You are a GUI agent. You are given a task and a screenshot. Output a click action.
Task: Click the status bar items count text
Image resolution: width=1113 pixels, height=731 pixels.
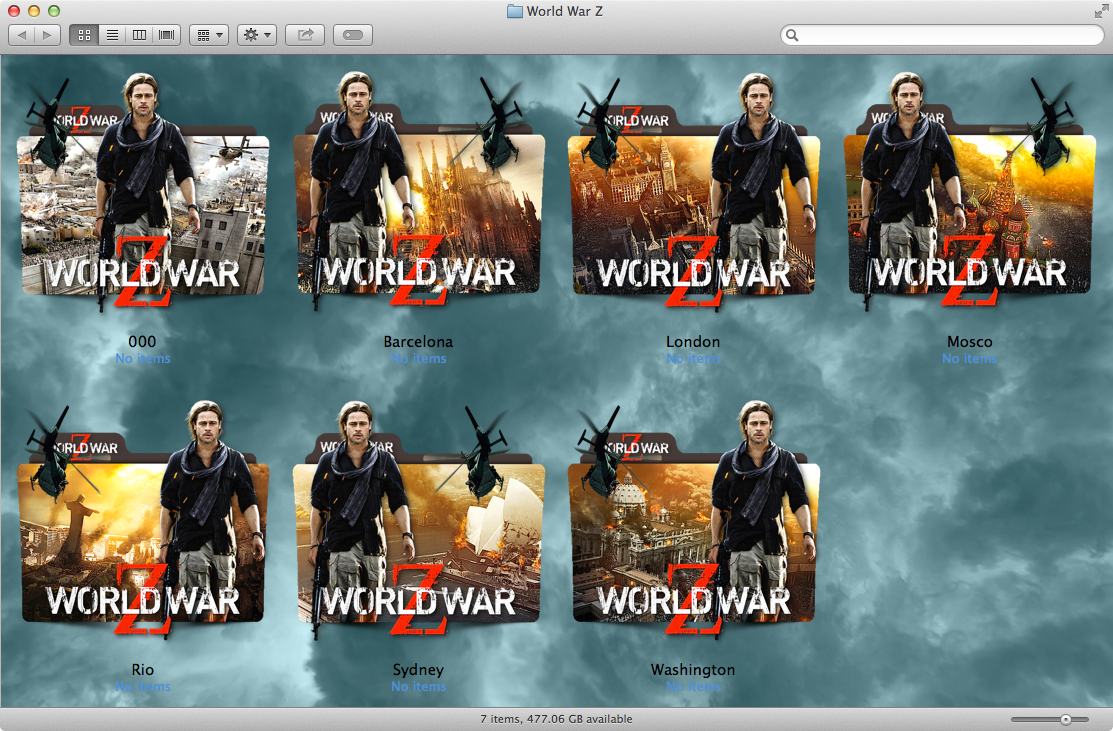[556, 719]
